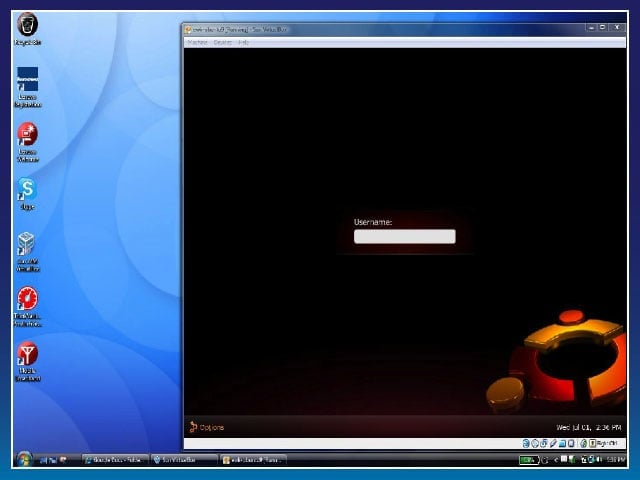Open the Windows Start orb
This screenshot has height=480, width=640.
coord(24,460)
